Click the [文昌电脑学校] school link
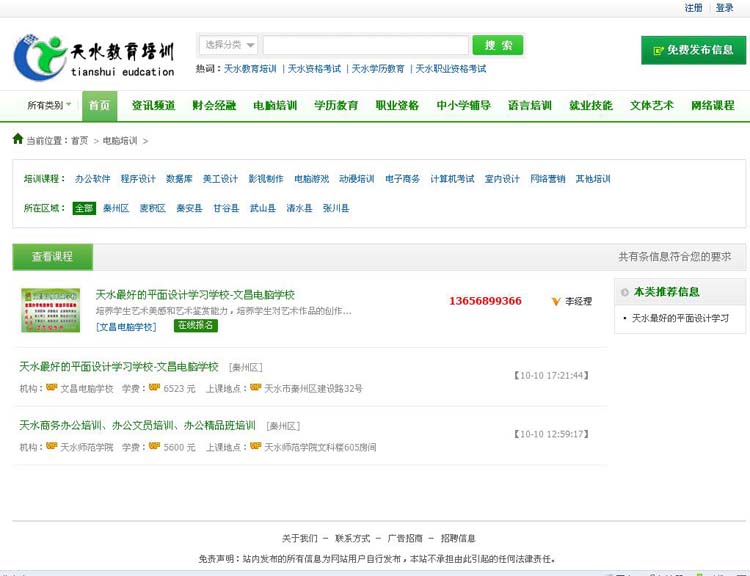The image size is (750, 576). (x=126, y=327)
